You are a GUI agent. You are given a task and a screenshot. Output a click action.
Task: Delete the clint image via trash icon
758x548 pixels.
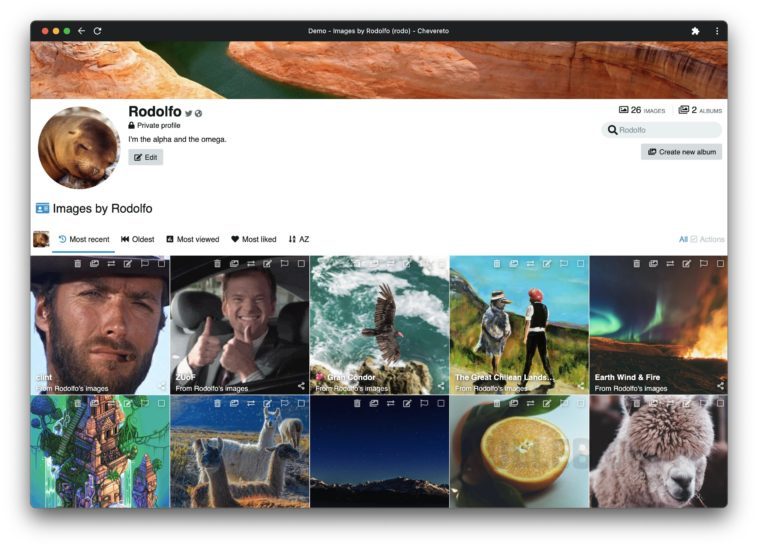(77, 264)
